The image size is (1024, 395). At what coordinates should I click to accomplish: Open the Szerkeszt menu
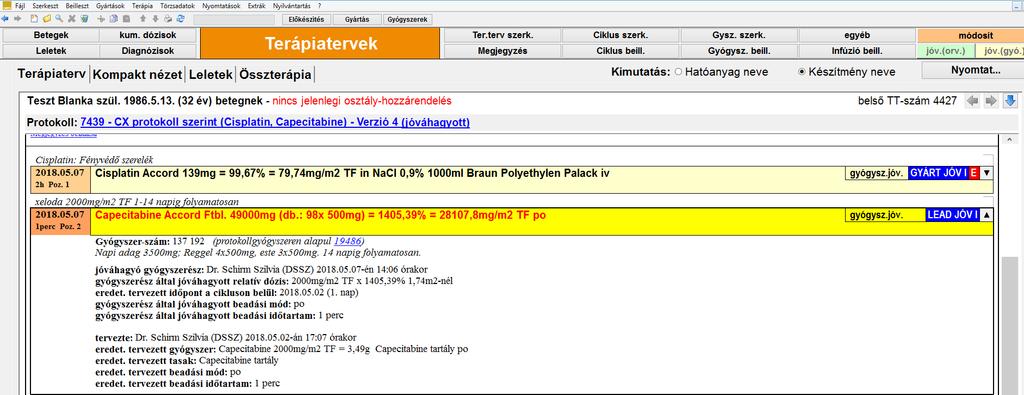[45, 5]
